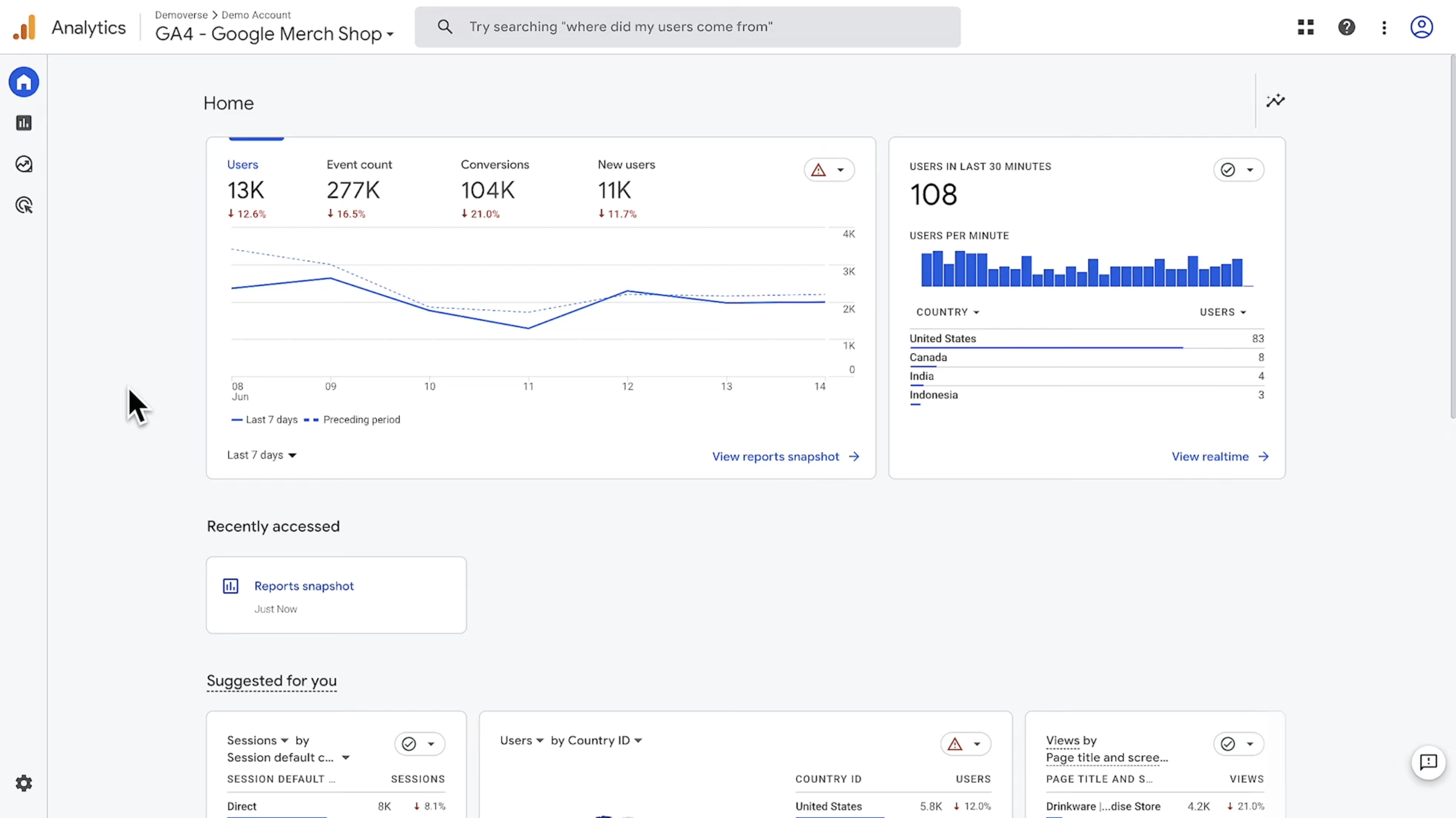Open the by Country ID dimension dropdown
1456x818 pixels.
point(597,741)
